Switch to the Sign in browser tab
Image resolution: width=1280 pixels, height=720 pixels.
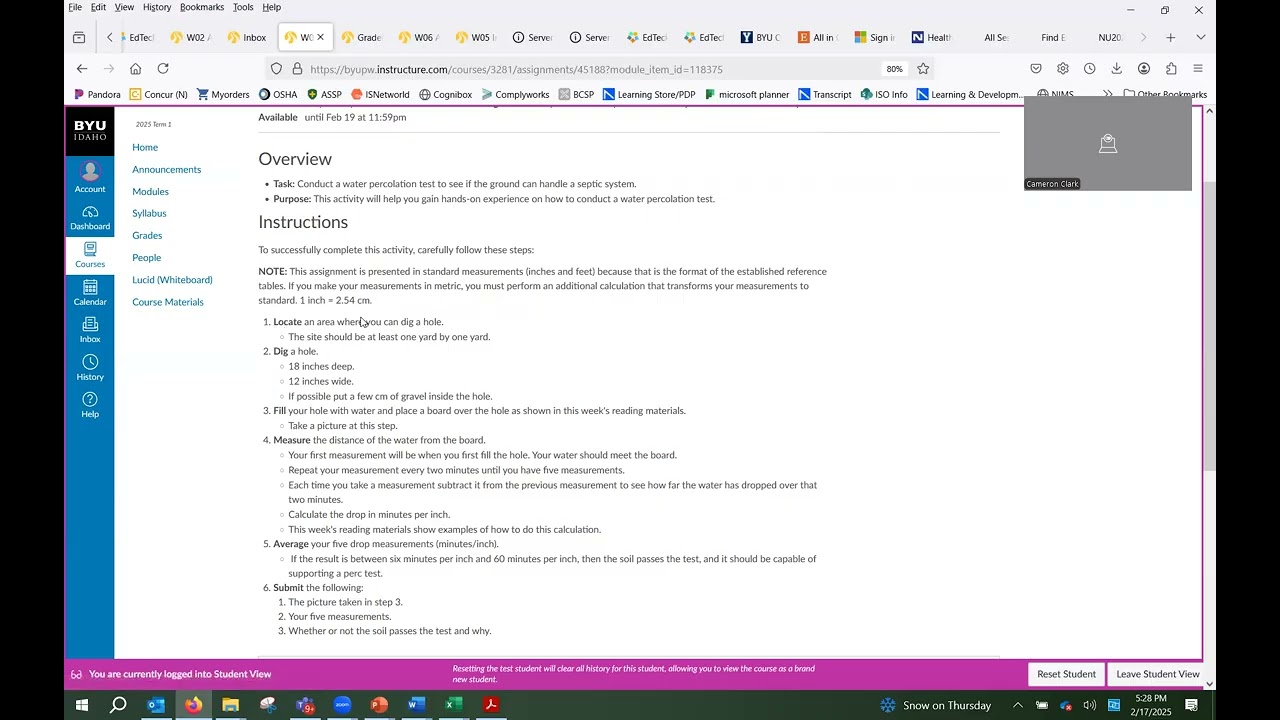click(874, 38)
